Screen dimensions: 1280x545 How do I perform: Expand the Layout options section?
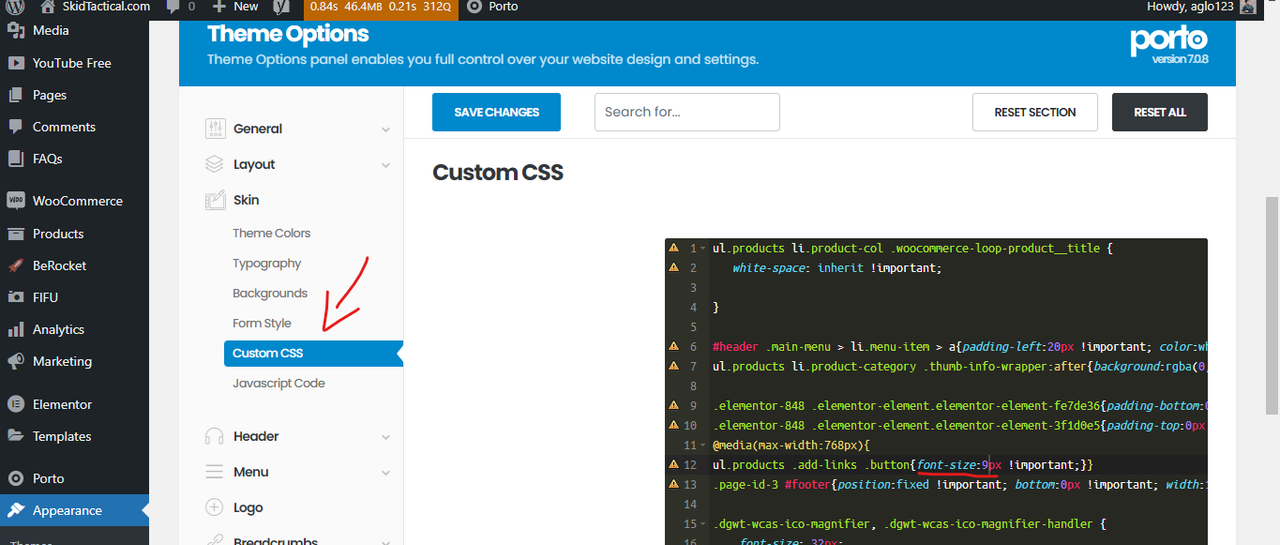click(298, 165)
